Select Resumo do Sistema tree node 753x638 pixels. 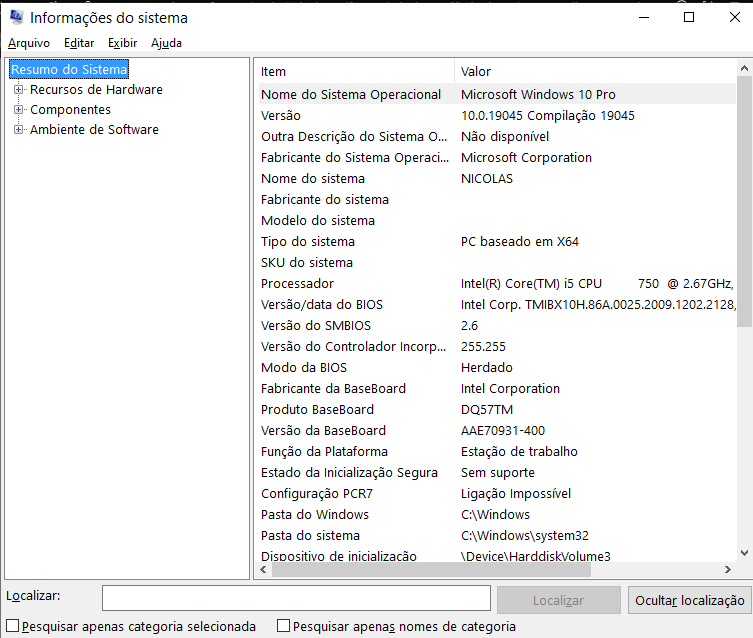pyautogui.click(x=69, y=70)
